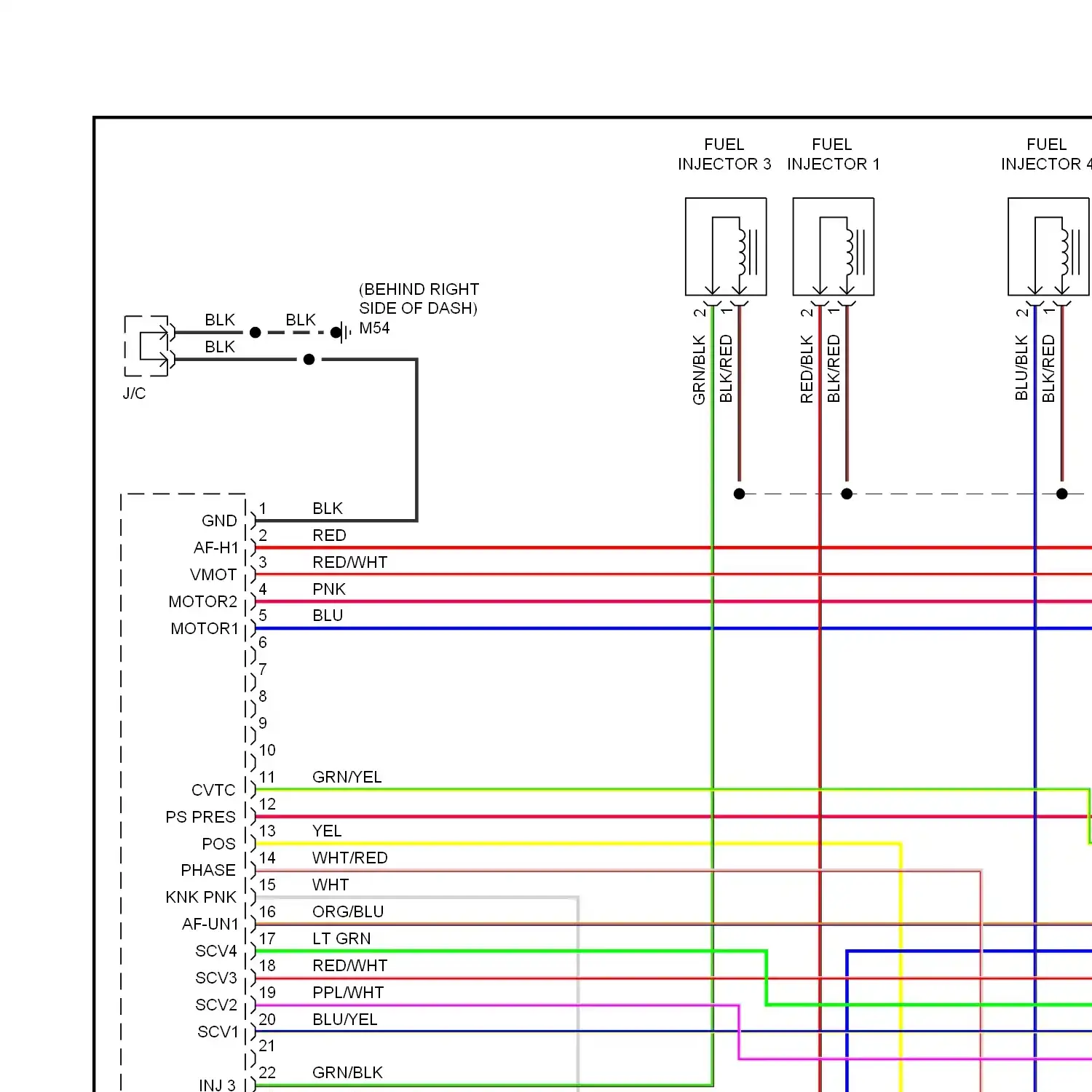Click the "GRN/BLK" wire label at pin 22
This screenshot has height=1092, width=1092.
[347, 1073]
